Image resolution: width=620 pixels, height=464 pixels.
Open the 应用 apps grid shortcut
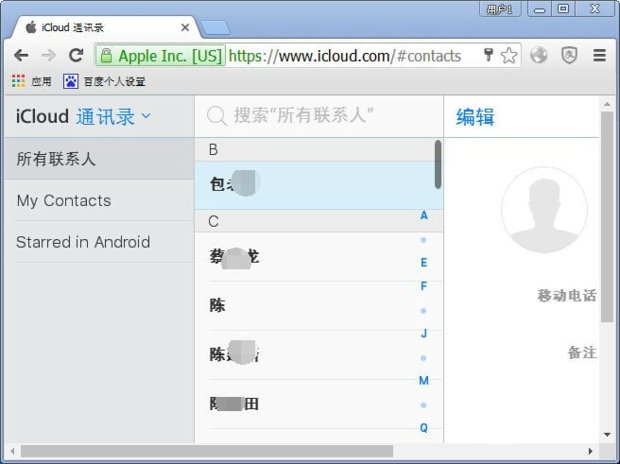pyautogui.click(x=32, y=81)
